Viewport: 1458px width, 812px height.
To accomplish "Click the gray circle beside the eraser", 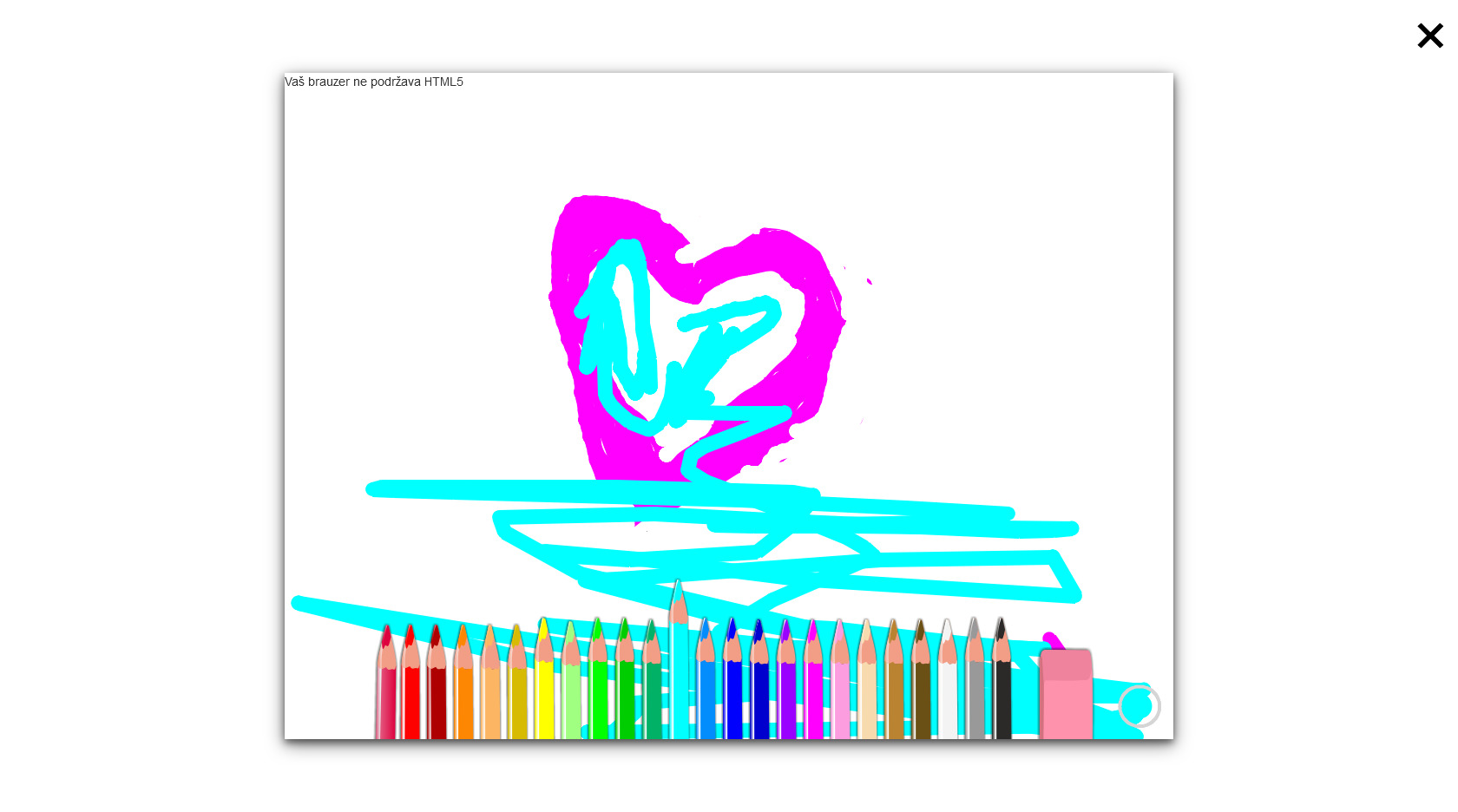I will (1139, 706).
